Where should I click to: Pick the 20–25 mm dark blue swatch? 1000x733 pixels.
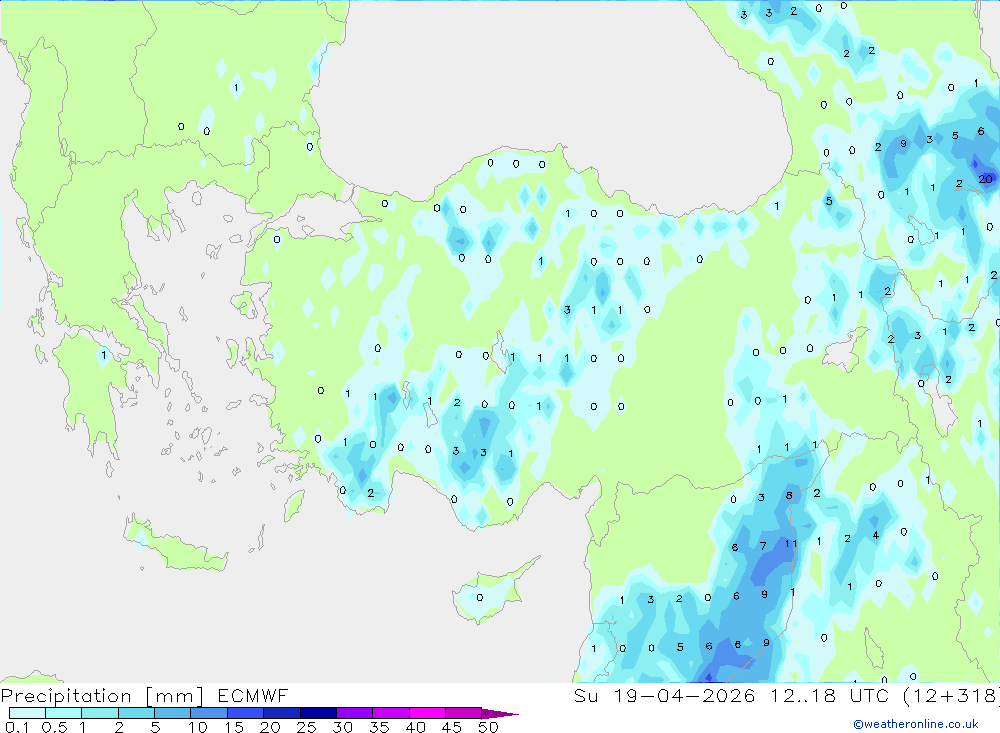tap(282, 713)
